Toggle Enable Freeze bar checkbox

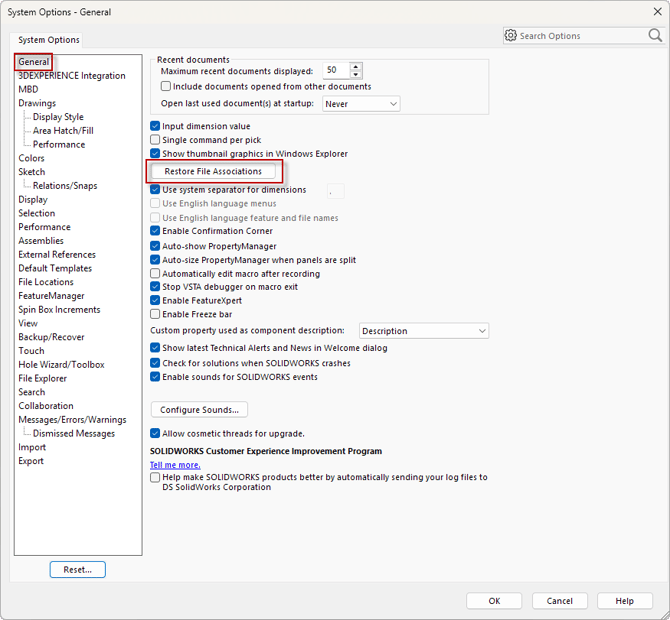155,314
